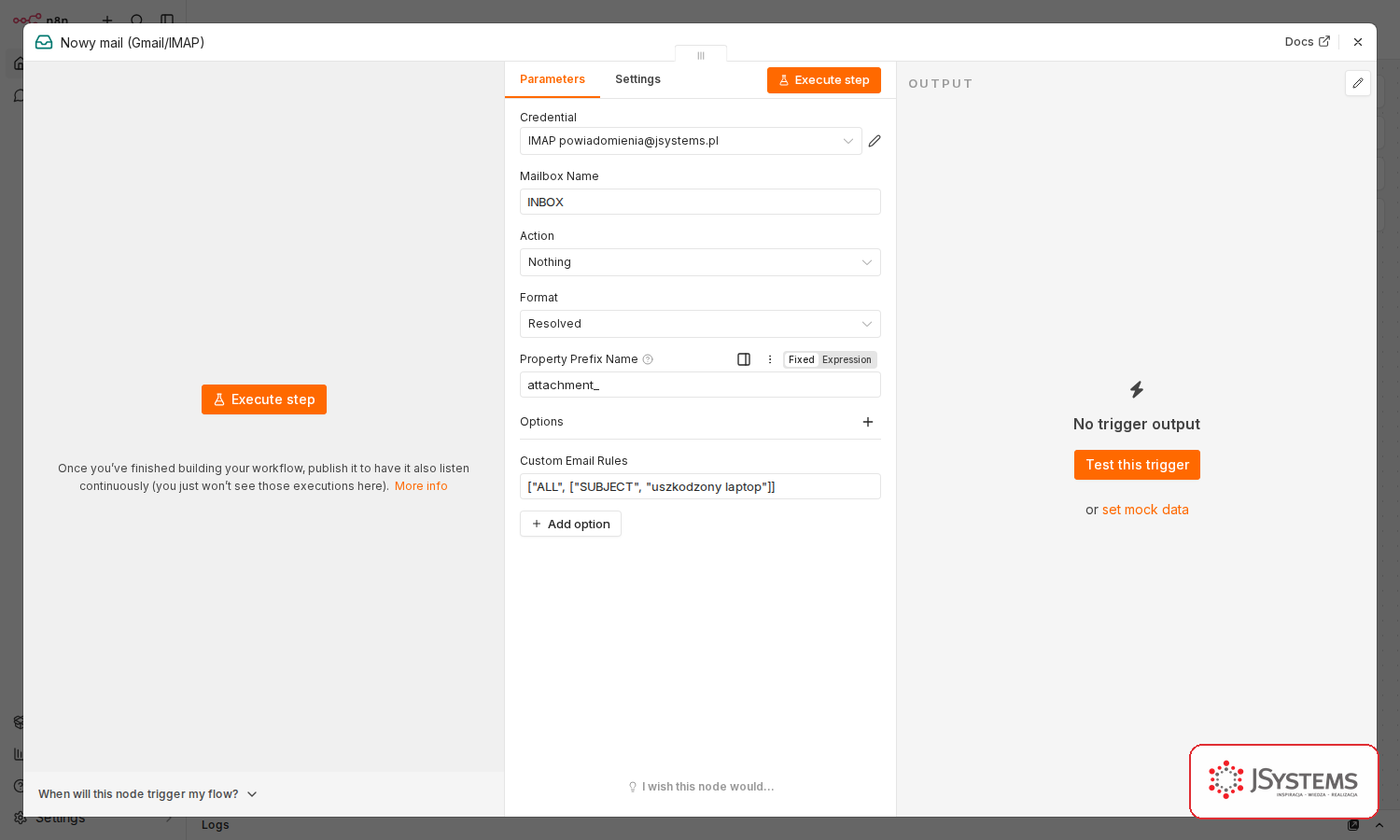Click Execute step button in the parameters header

click(x=824, y=80)
